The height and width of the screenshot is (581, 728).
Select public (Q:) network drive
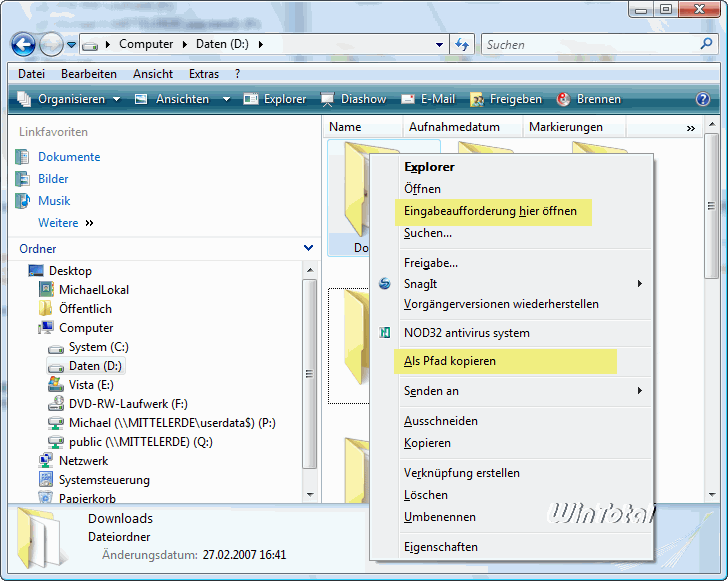pyautogui.click(x=141, y=442)
